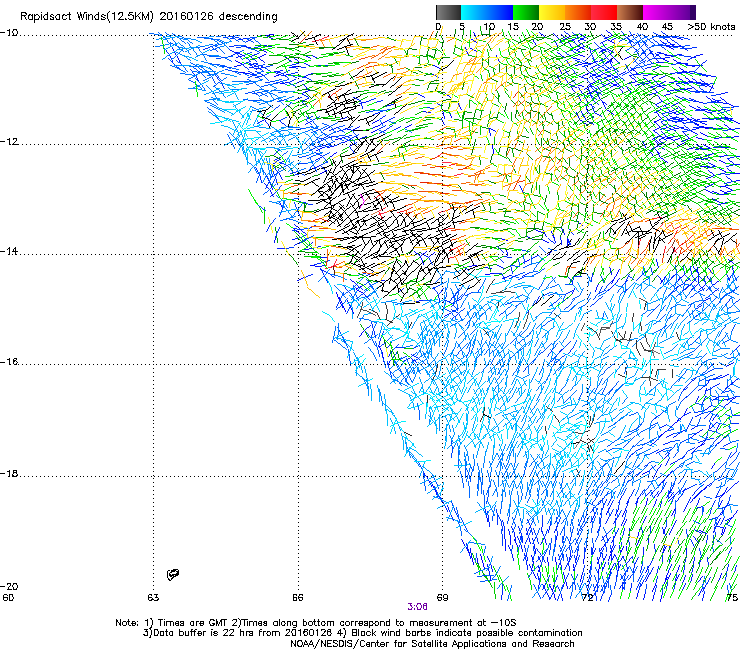The height and width of the screenshot is (650, 740).
Task: Click the brown 35-40 knots legend segment
Action: pos(630,12)
